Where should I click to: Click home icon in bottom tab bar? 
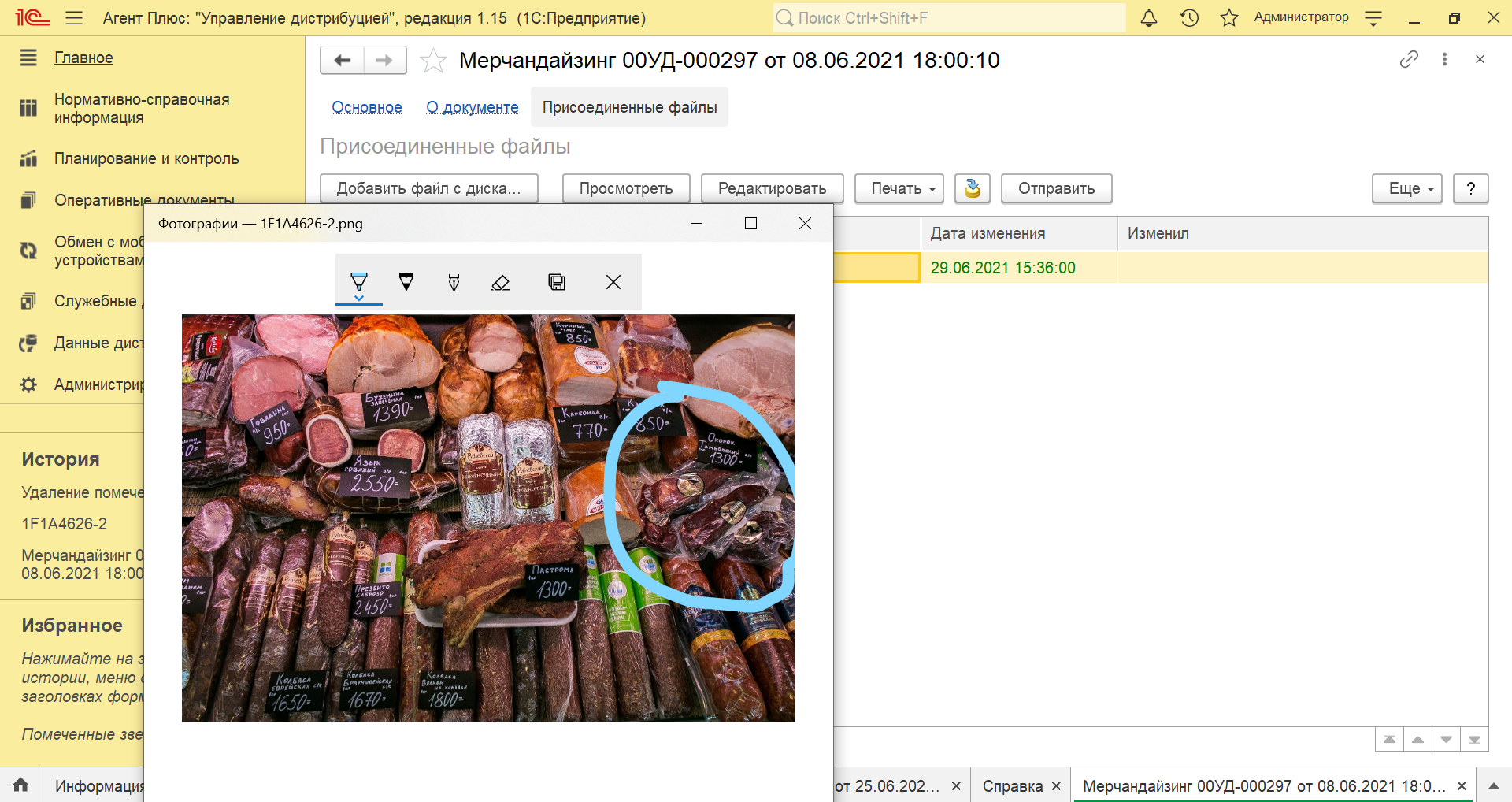coord(21,785)
